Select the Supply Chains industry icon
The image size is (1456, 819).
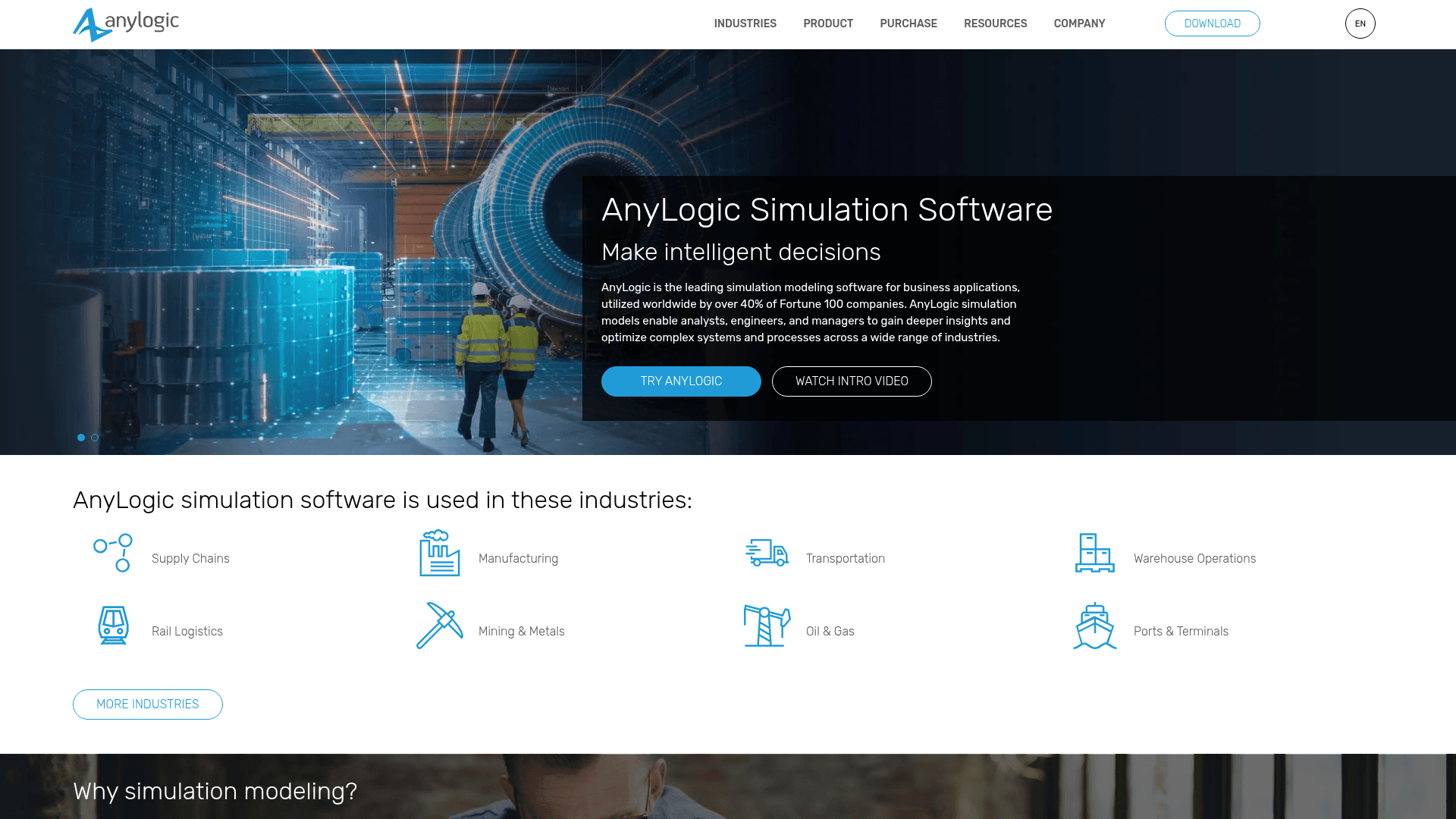coord(112,553)
